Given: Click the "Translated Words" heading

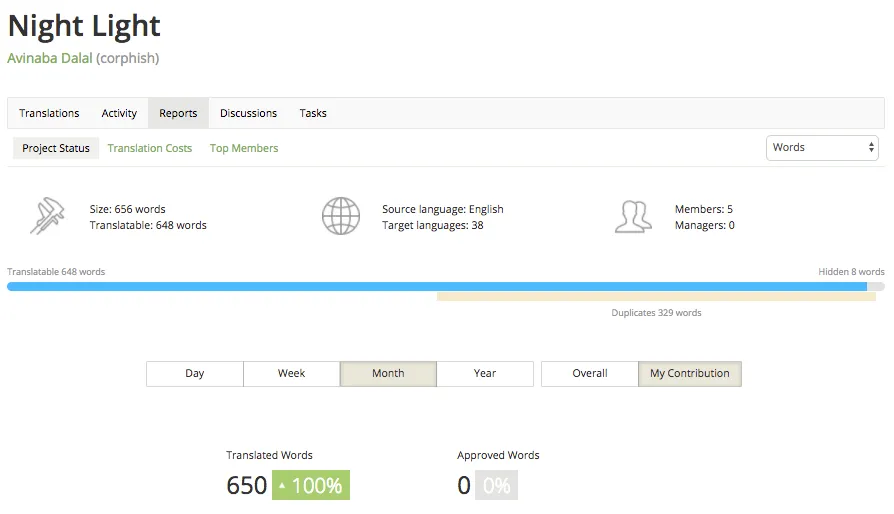Looking at the screenshot, I should tap(269, 455).
